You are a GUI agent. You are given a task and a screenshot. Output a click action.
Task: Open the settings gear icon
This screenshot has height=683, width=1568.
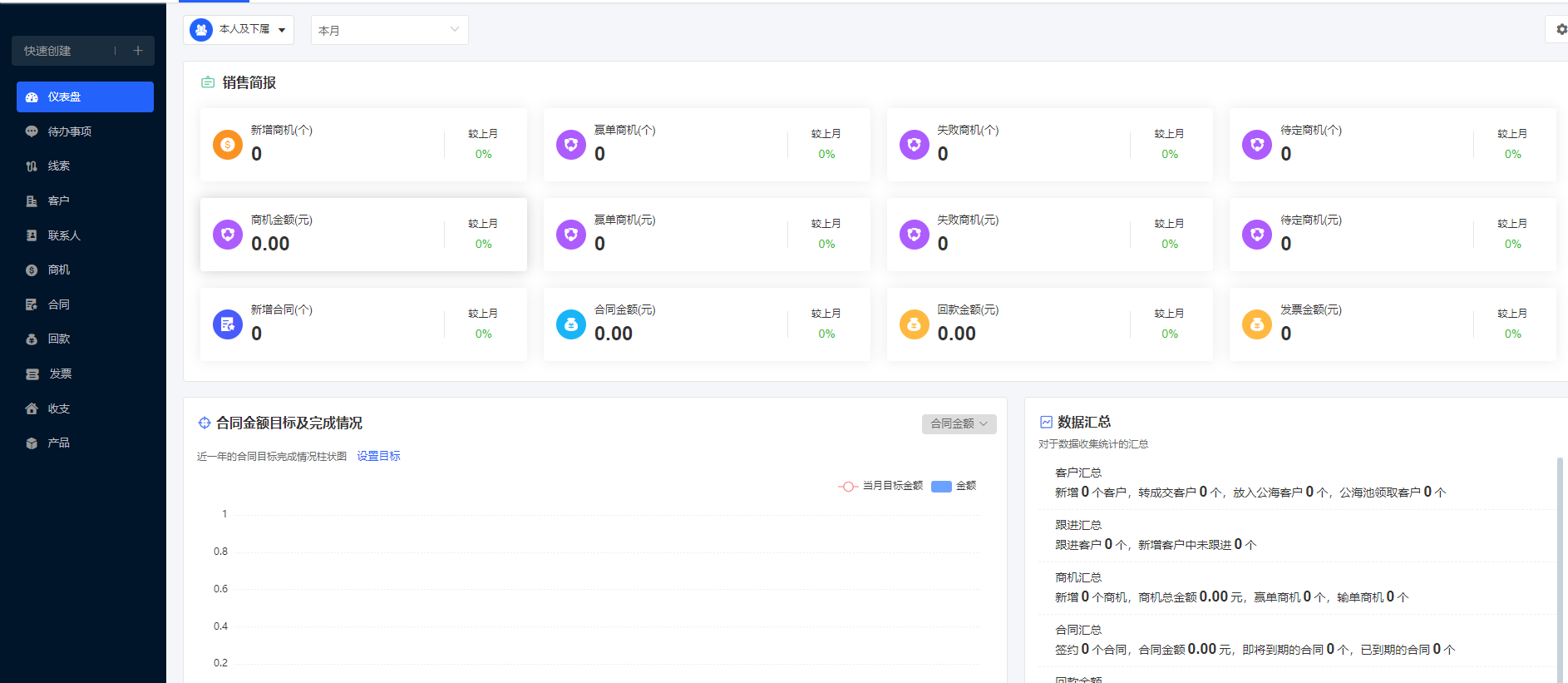coord(1561,30)
